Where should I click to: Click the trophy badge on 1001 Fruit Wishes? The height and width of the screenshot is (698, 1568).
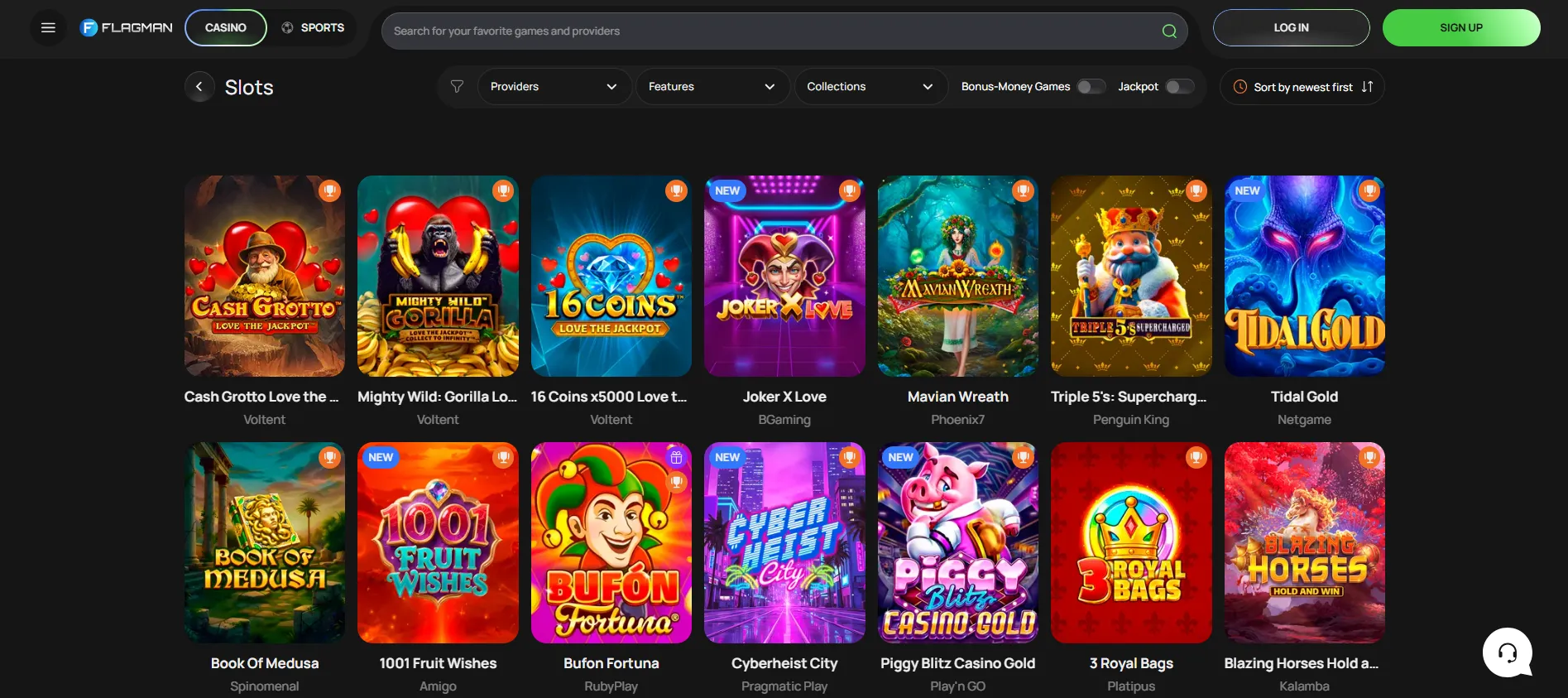click(503, 458)
